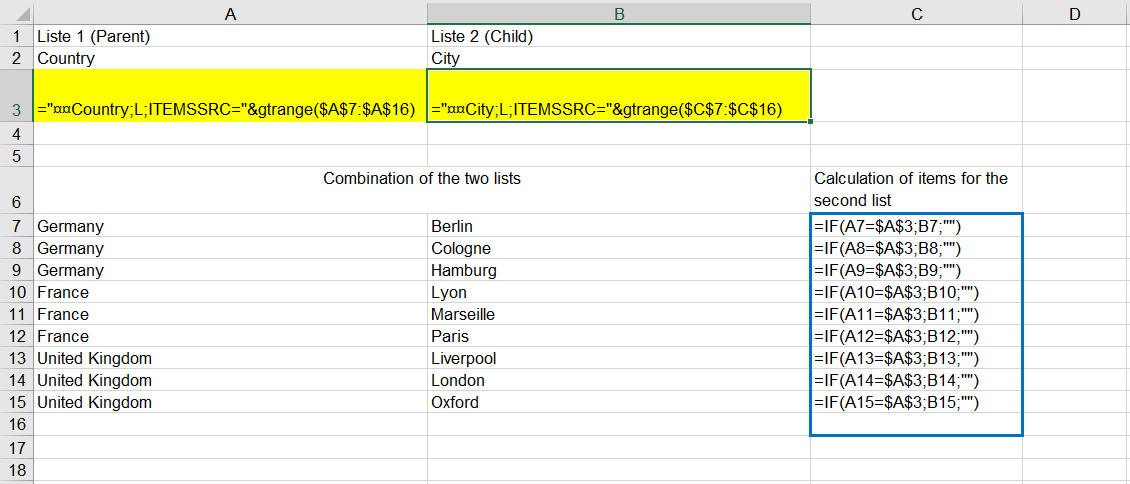Select the first United Kingdom cell

(231, 358)
